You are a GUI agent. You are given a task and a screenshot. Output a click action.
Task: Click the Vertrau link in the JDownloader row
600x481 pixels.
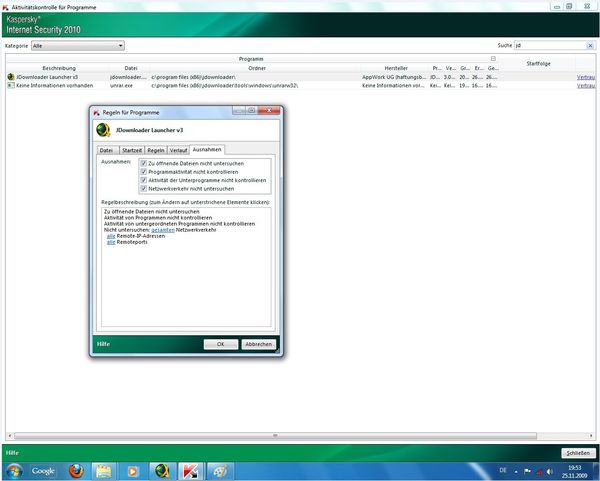tap(586, 77)
